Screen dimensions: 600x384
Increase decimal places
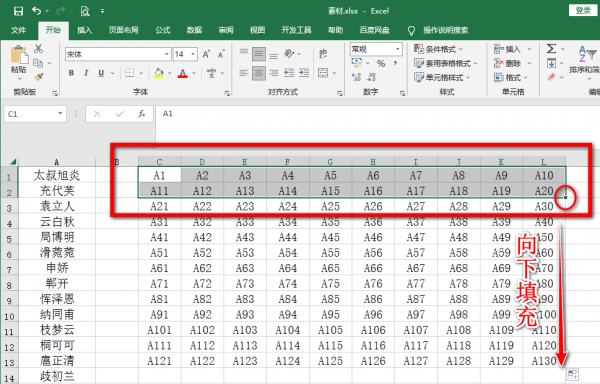coord(357,77)
